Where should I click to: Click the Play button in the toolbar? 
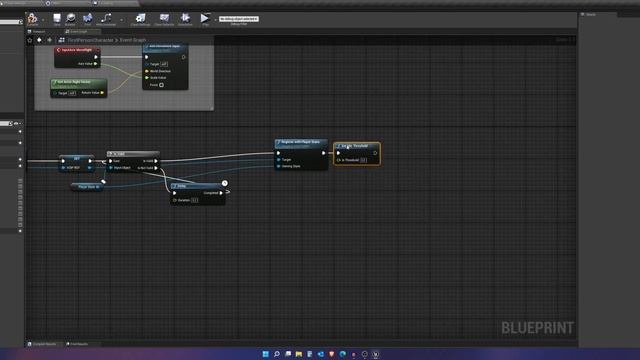204,19
